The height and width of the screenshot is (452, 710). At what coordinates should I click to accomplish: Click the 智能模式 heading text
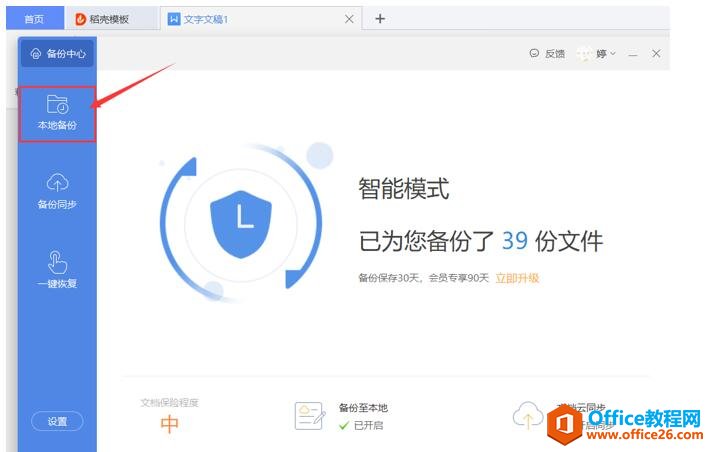(x=403, y=188)
